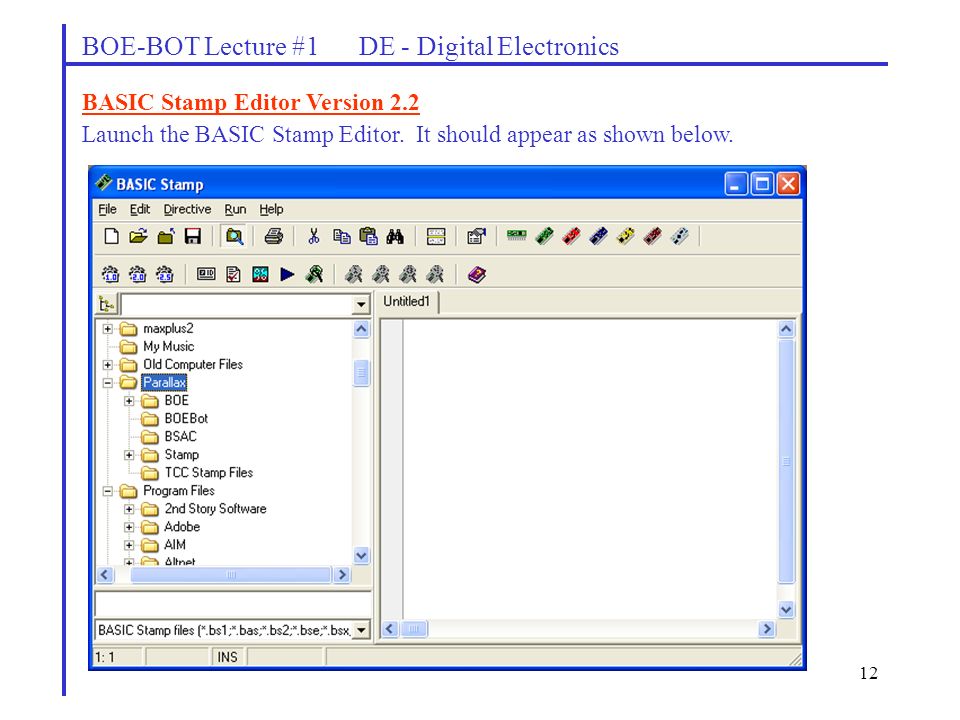Open the Run menu
960x720 pixels.
tap(235, 209)
